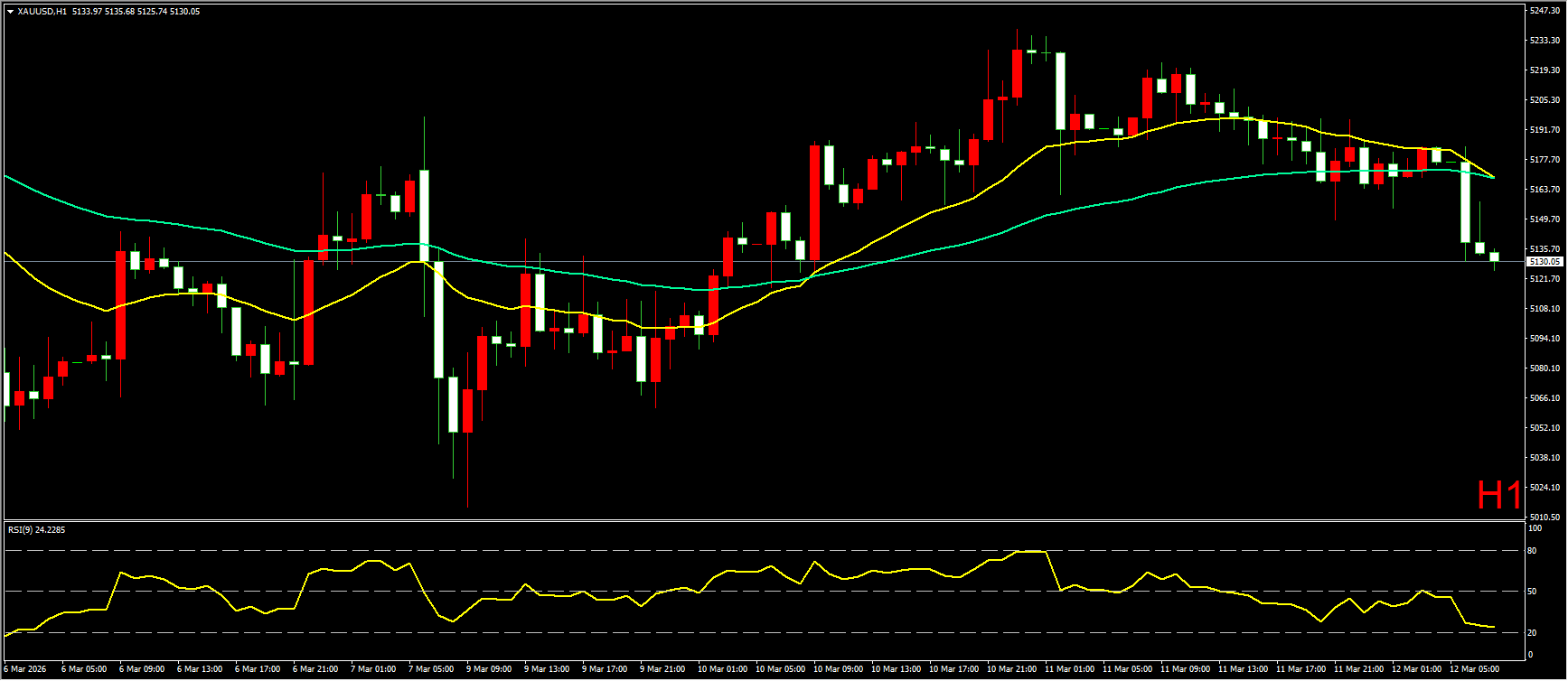Click the RSI 100 scale label
This screenshot has height=681, width=1568.
[x=1535, y=528]
